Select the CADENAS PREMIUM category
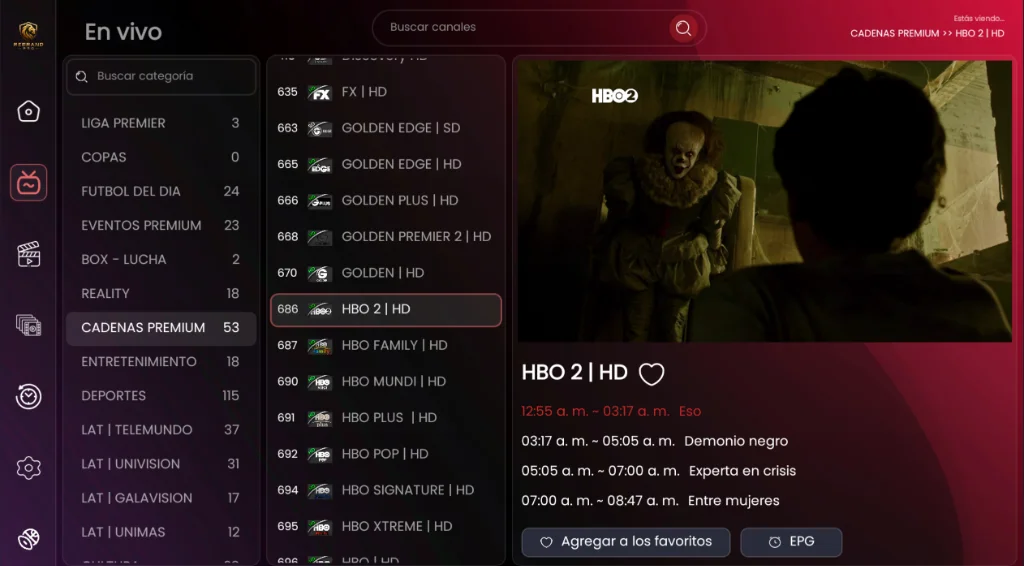Screen dimensions: 1024x566 pyautogui.click(x=161, y=328)
